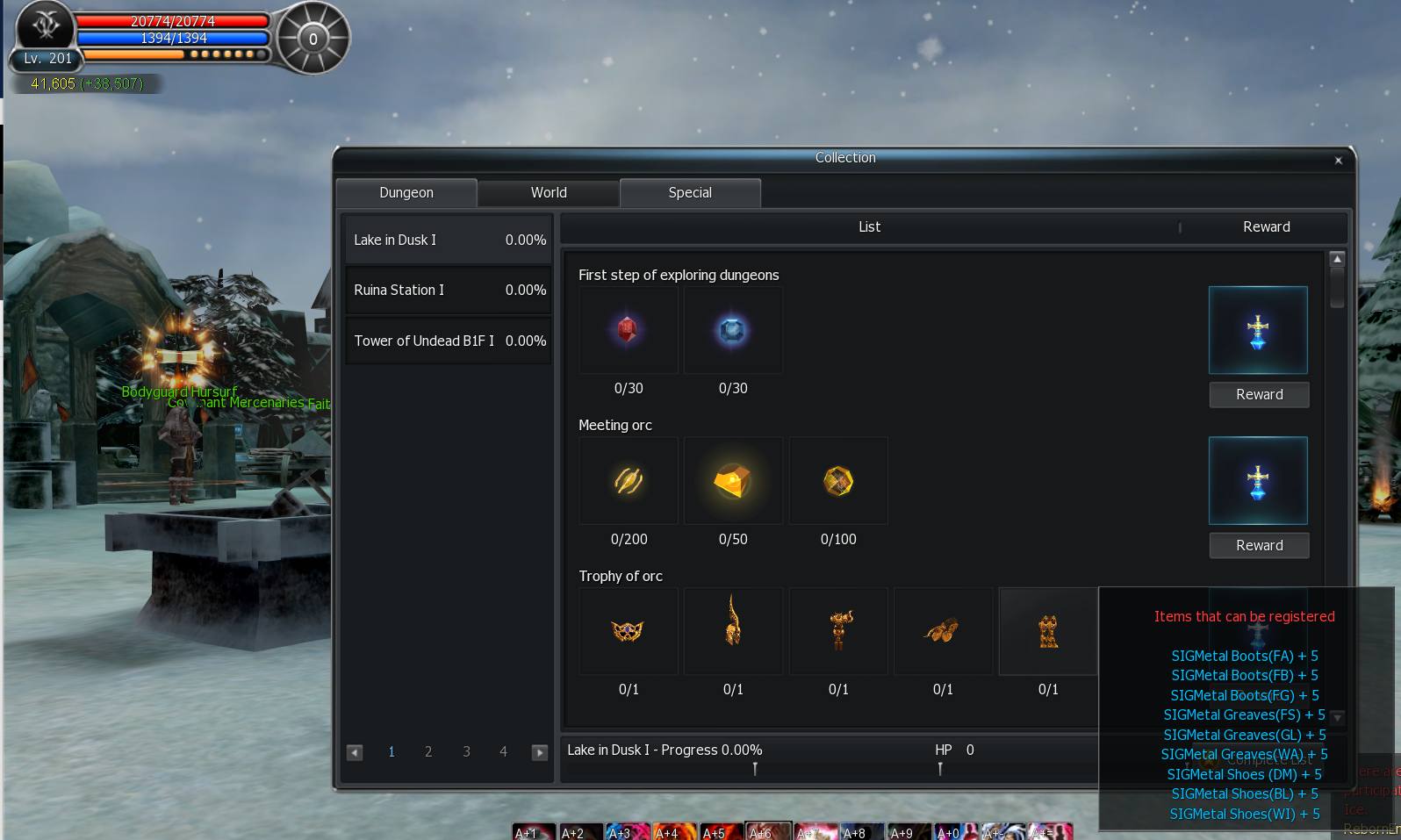Image resolution: width=1401 pixels, height=840 pixels.
Task: Click the Bodyguard Hursurf NPC name
Action: [x=179, y=391]
